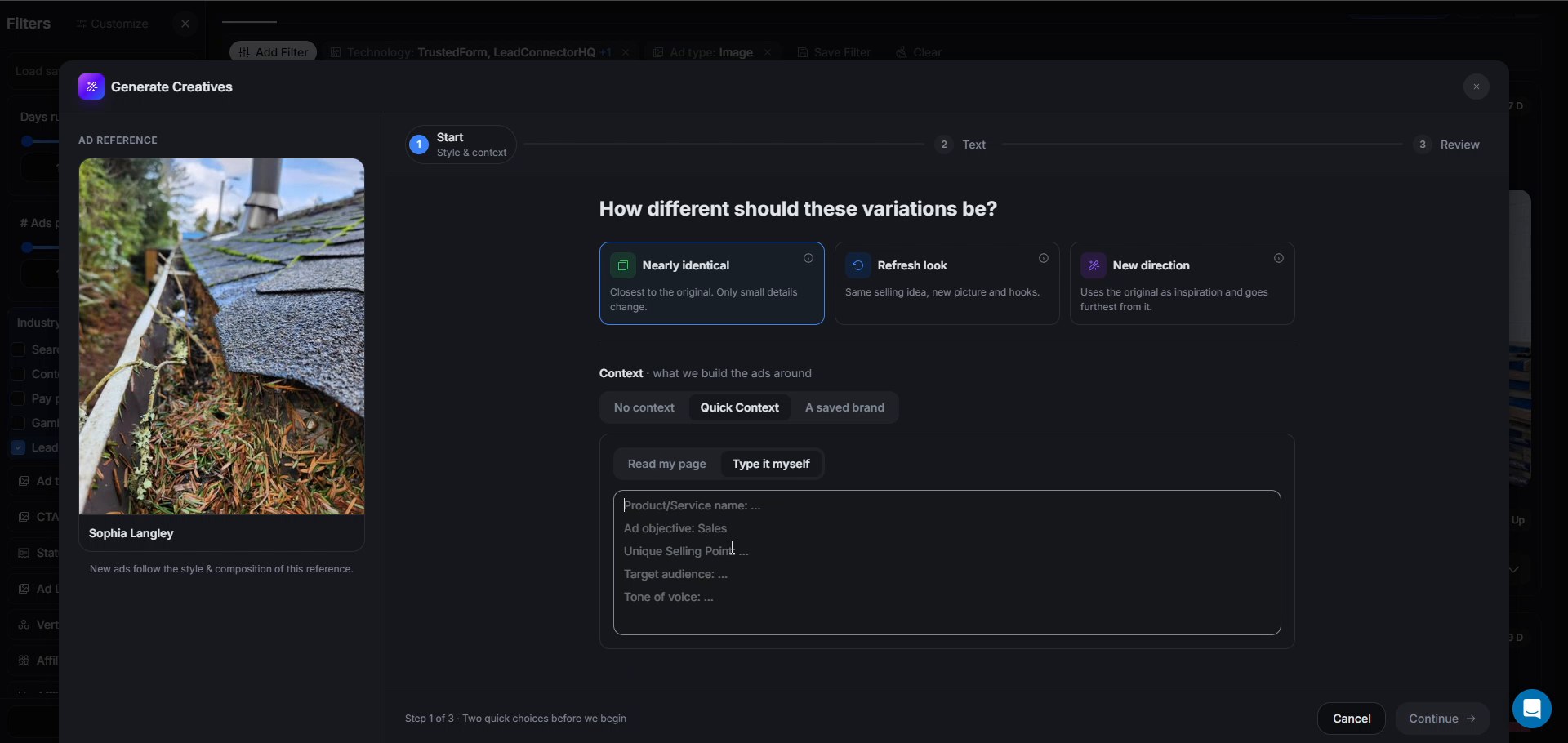Go to step 1 Start

coord(461,145)
